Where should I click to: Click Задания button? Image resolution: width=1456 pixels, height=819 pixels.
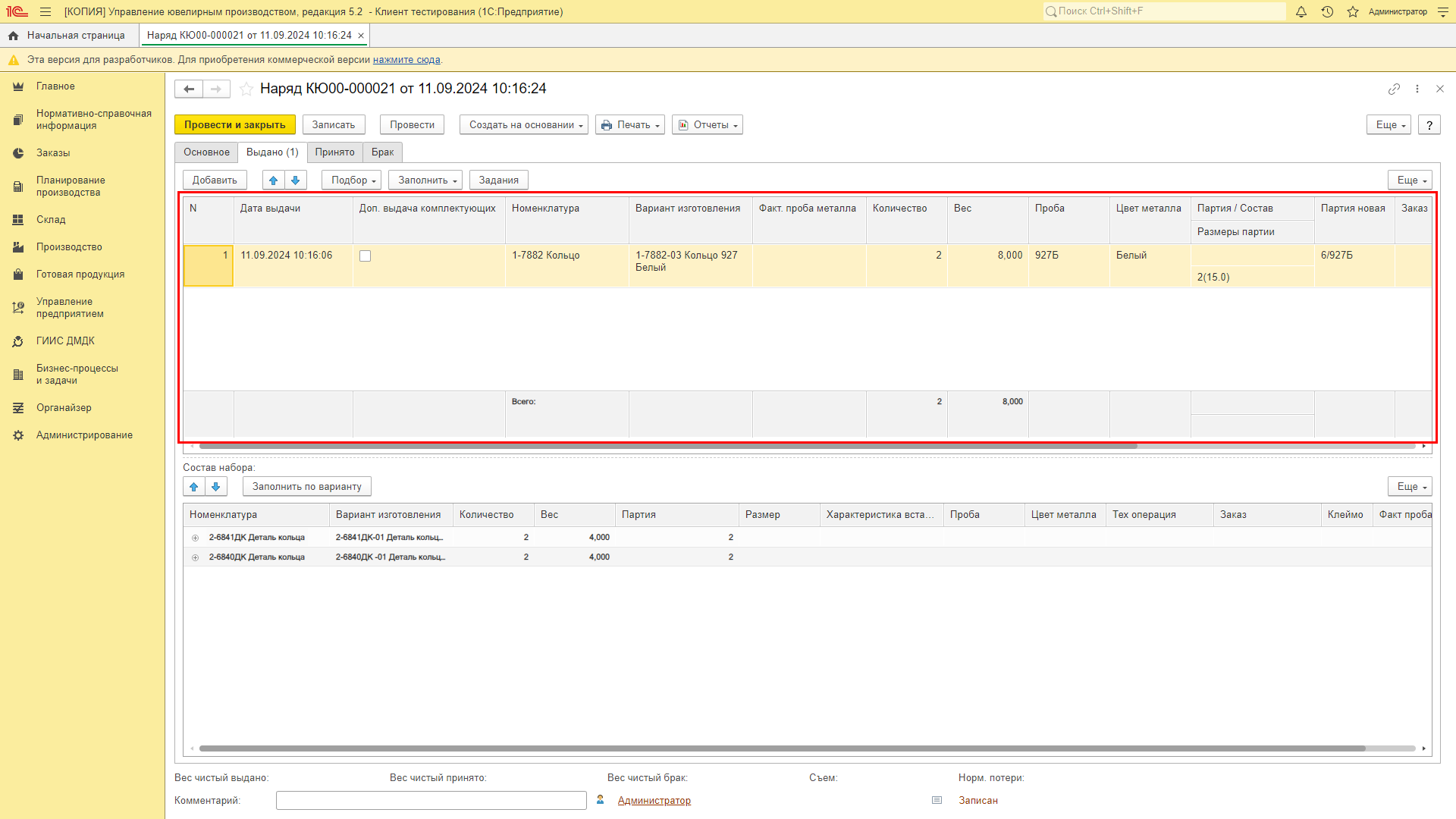[499, 180]
